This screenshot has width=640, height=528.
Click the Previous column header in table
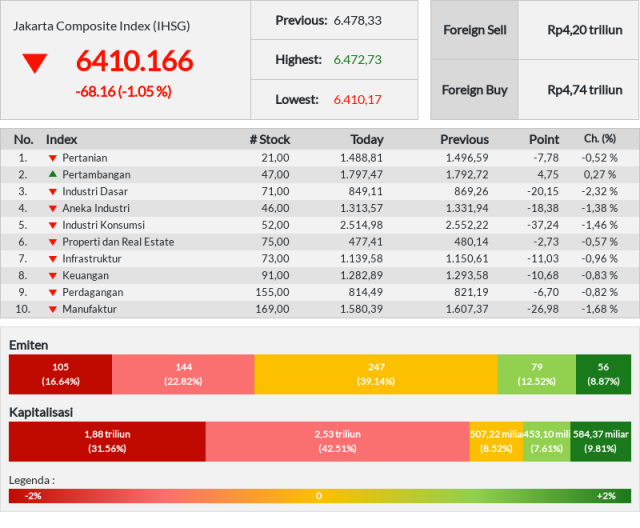[x=464, y=140]
